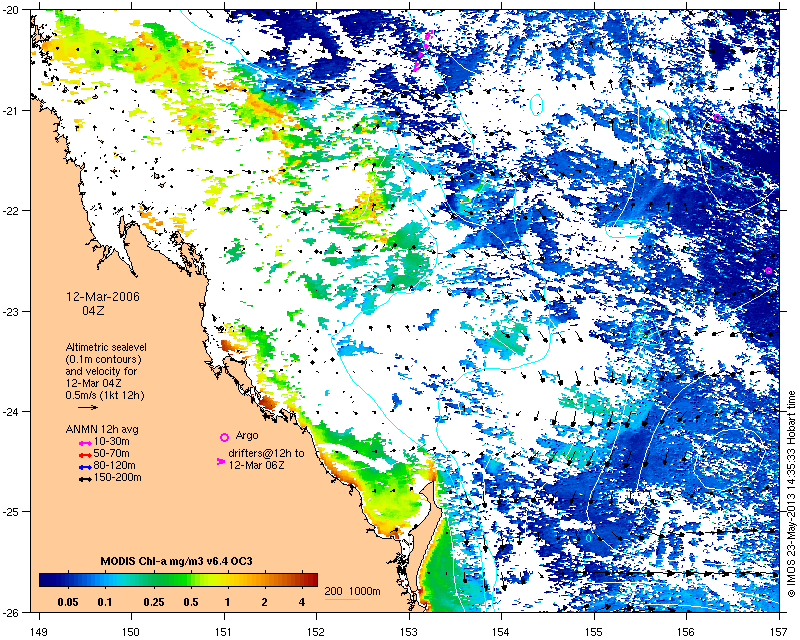Select the magenta 10-30m arrow symbol
800x640 pixels.
coord(85,444)
